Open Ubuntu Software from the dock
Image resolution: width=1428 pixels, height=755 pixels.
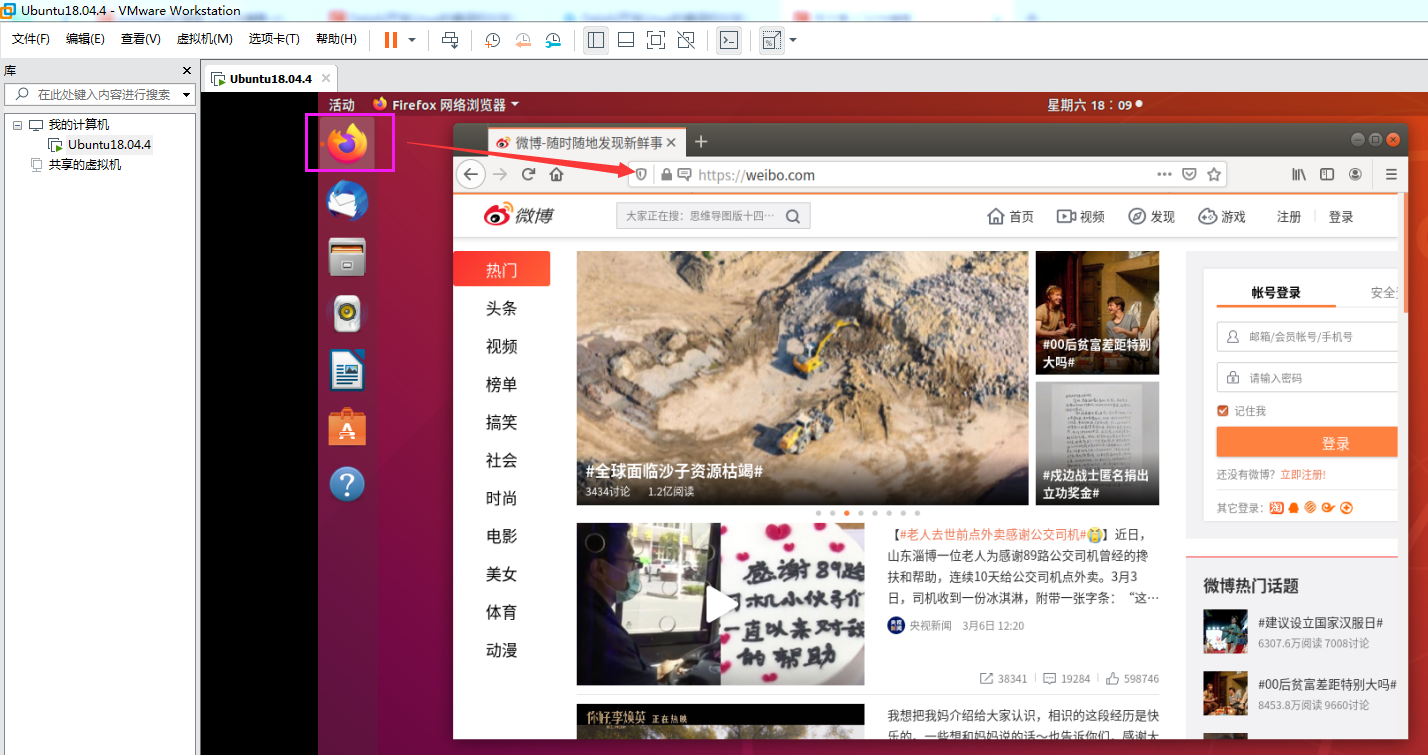pos(347,427)
